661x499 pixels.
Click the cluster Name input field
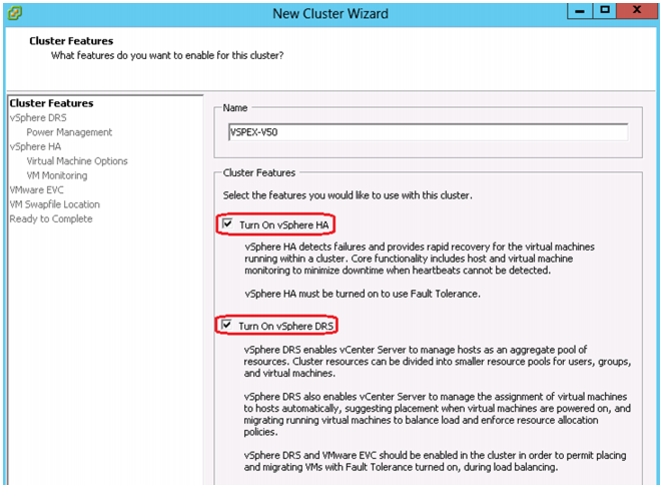pyautogui.click(x=428, y=132)
